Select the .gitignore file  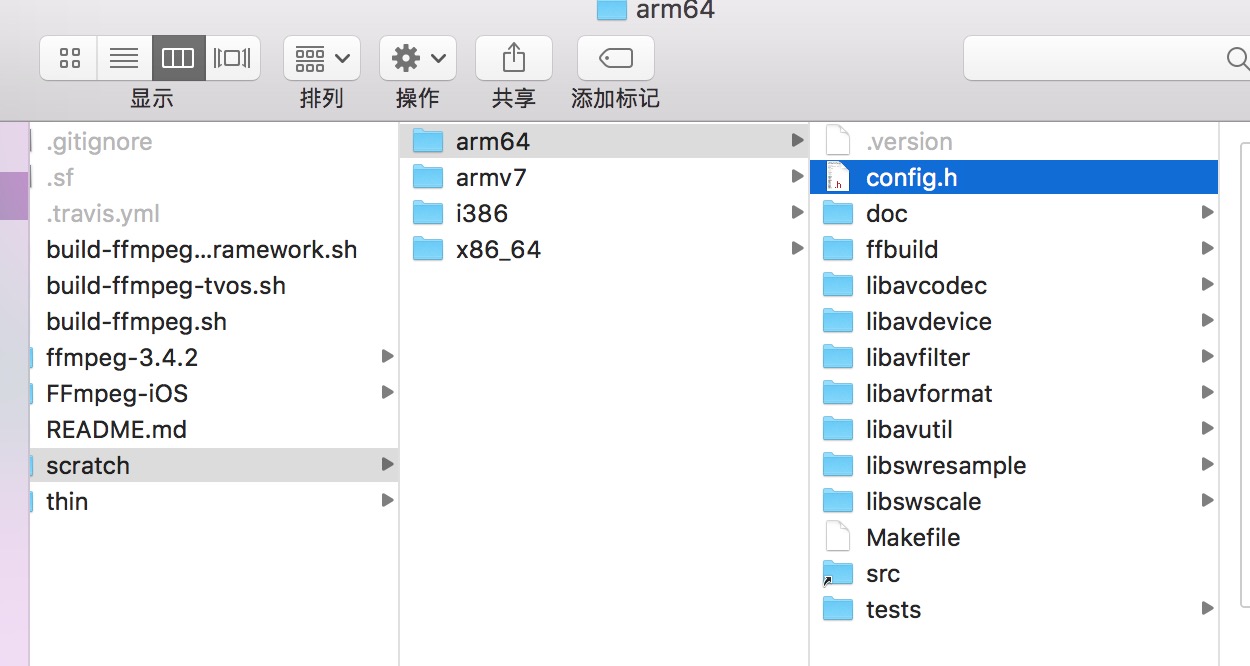click(99, 142)
